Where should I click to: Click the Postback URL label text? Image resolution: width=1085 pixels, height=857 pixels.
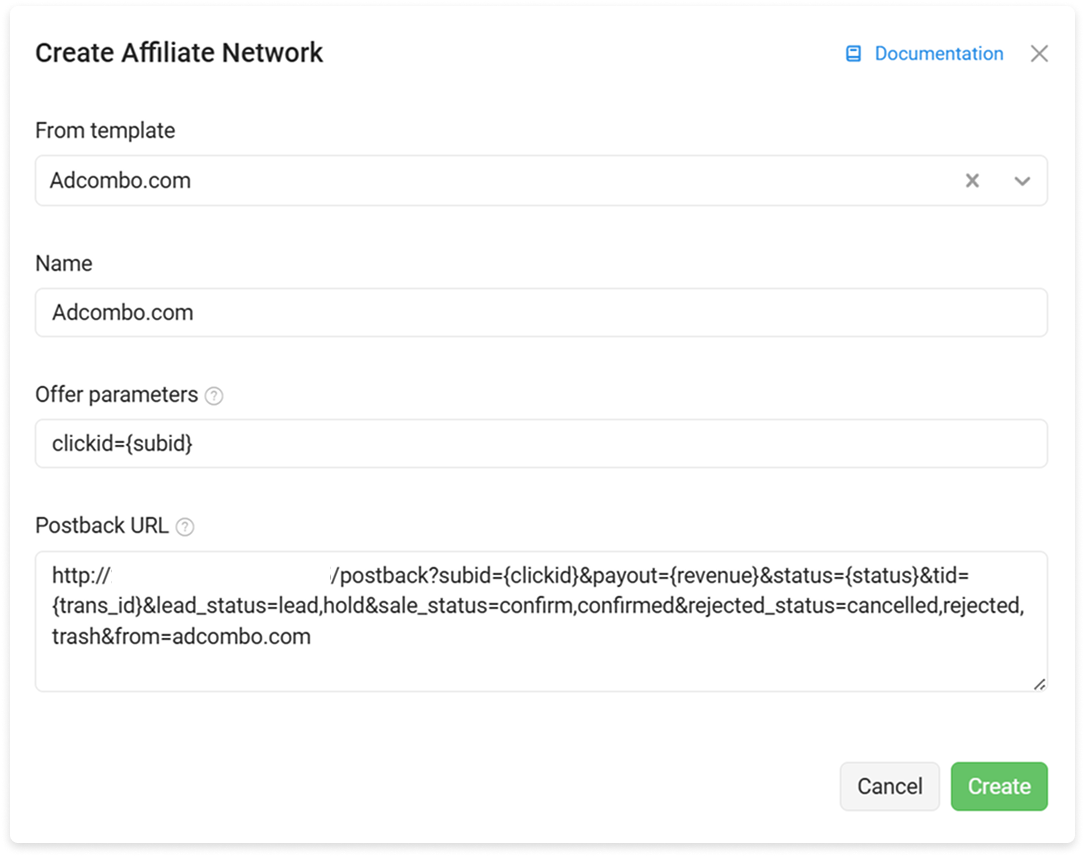point(102,526)
